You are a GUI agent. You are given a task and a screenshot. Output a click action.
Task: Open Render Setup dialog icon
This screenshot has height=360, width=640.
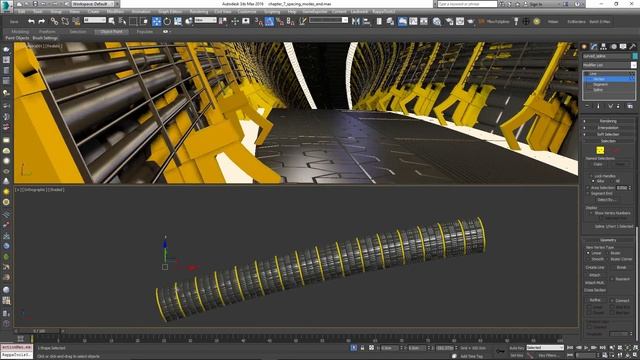tap(449, 21)
